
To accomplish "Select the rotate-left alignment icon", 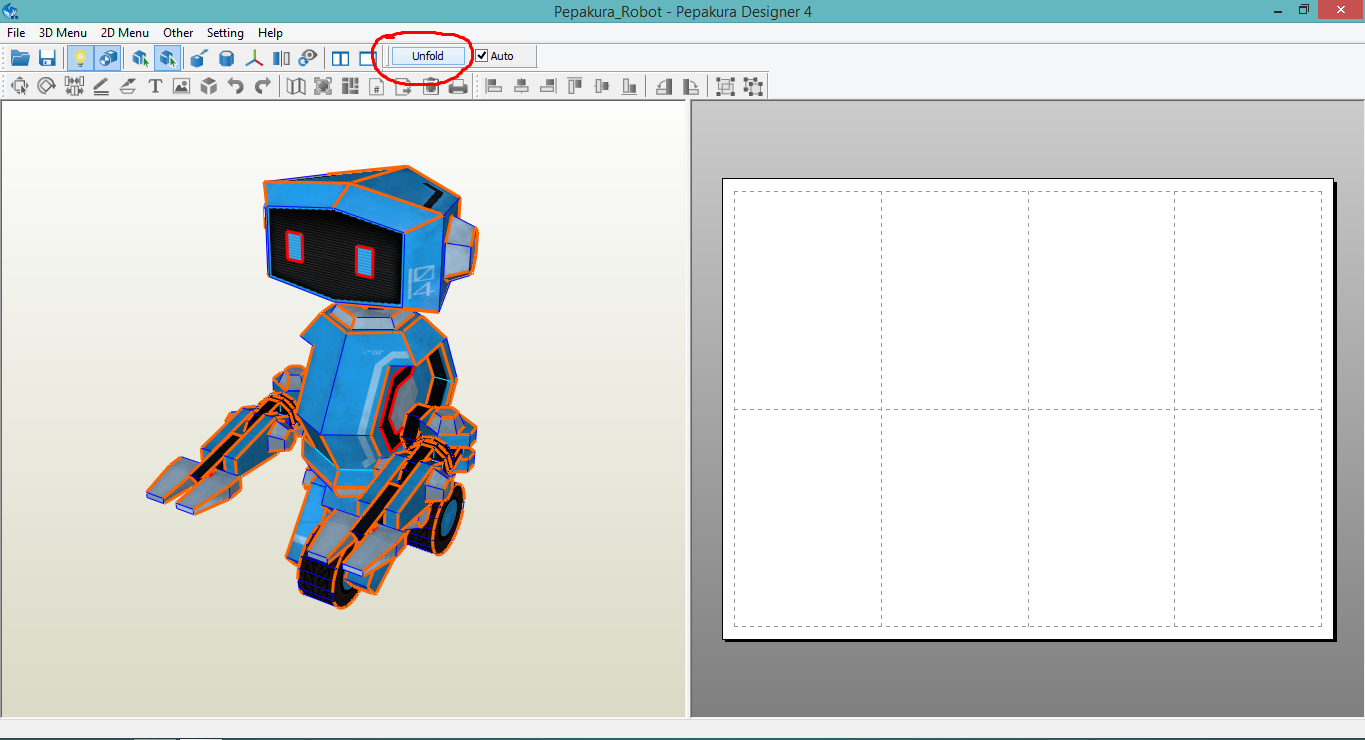I will click(x=664, y=86).
